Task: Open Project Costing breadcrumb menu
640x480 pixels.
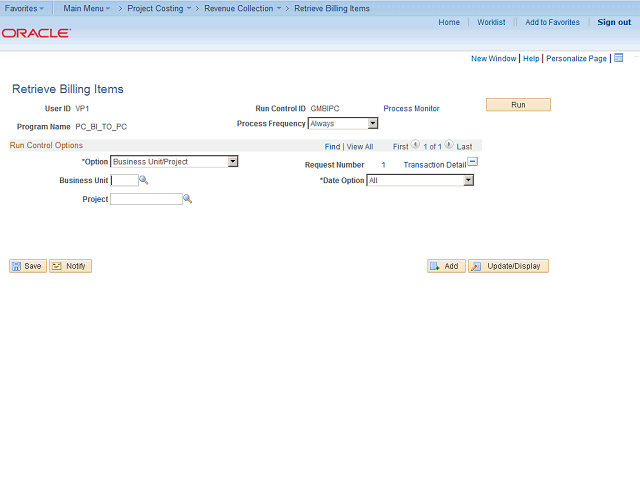Action: pyautogui.click(x=159, y=9)
